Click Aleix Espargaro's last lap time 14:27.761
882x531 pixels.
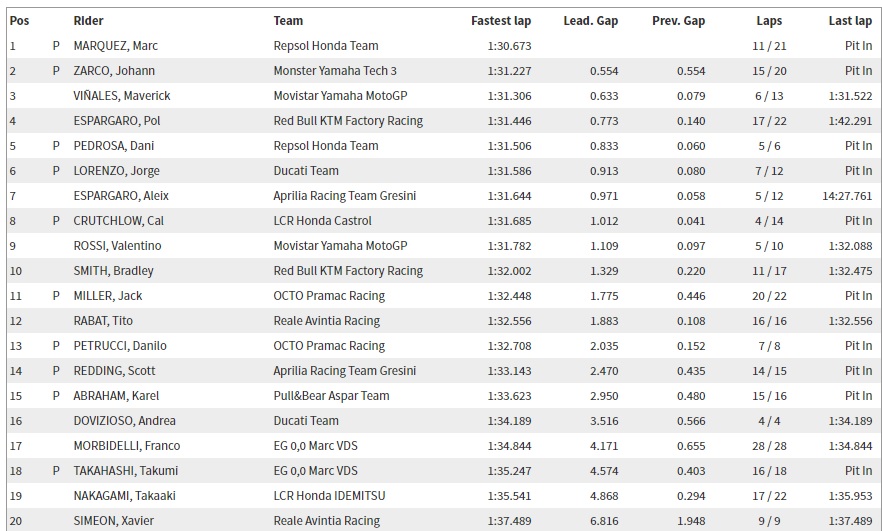coord(847,196)
